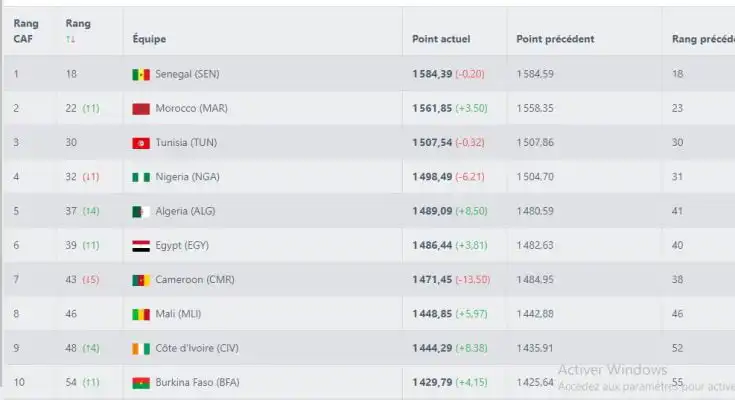The image size is (735, 400).
Task: Click the Morocco flag icon
Action: (141, 109)
